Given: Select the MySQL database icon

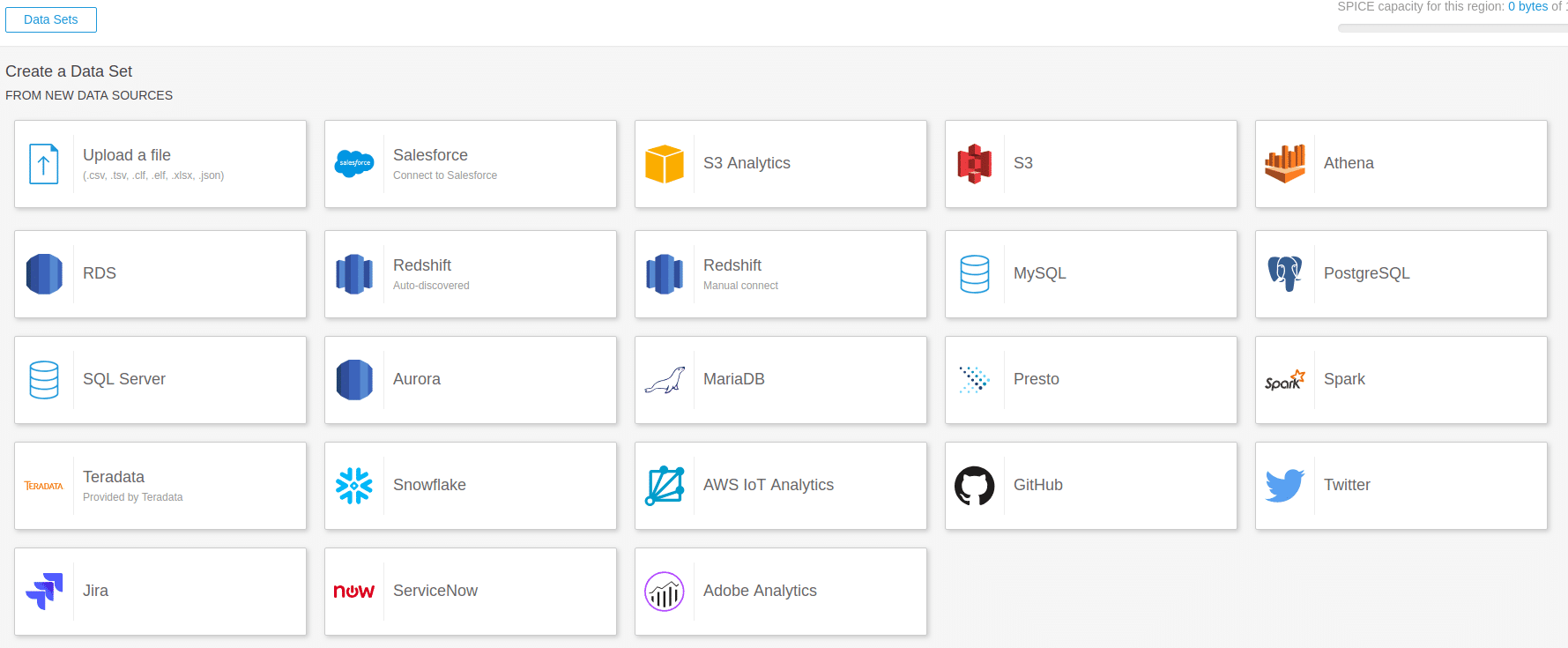Looking at the screenshot, I should (975, 274).
